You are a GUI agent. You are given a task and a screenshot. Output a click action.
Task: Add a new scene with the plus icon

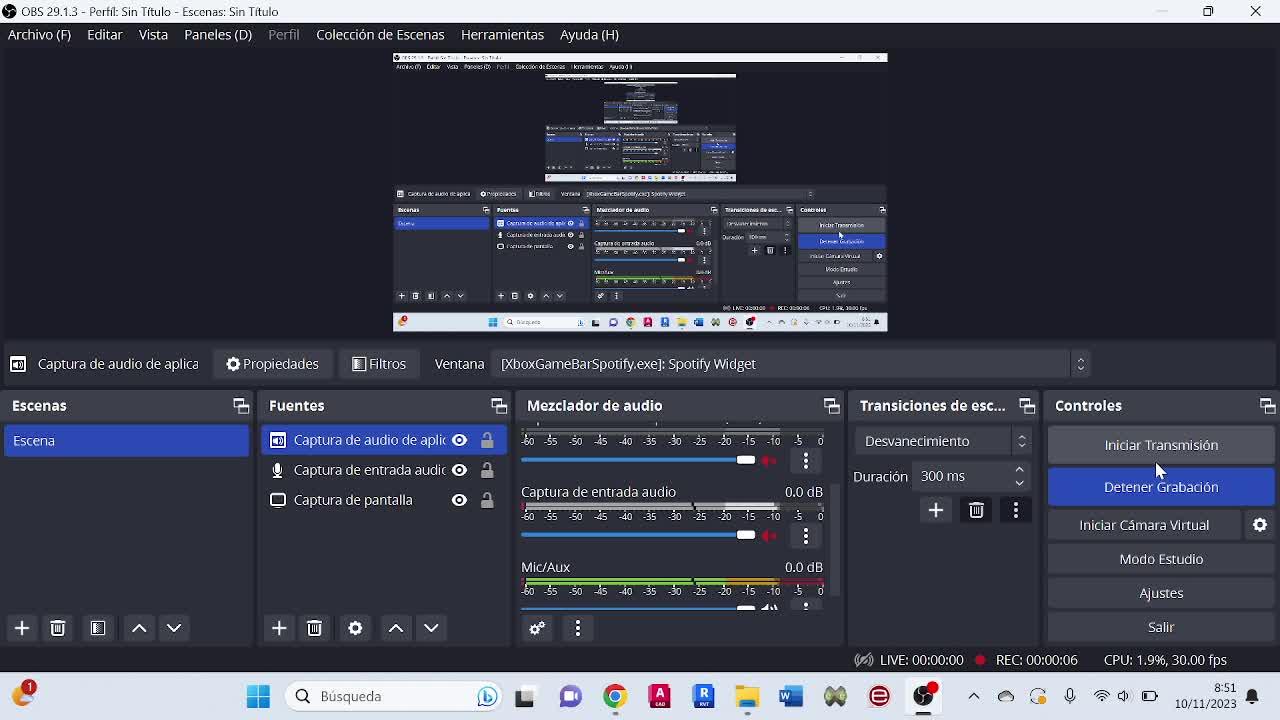[x=22, y=628]
